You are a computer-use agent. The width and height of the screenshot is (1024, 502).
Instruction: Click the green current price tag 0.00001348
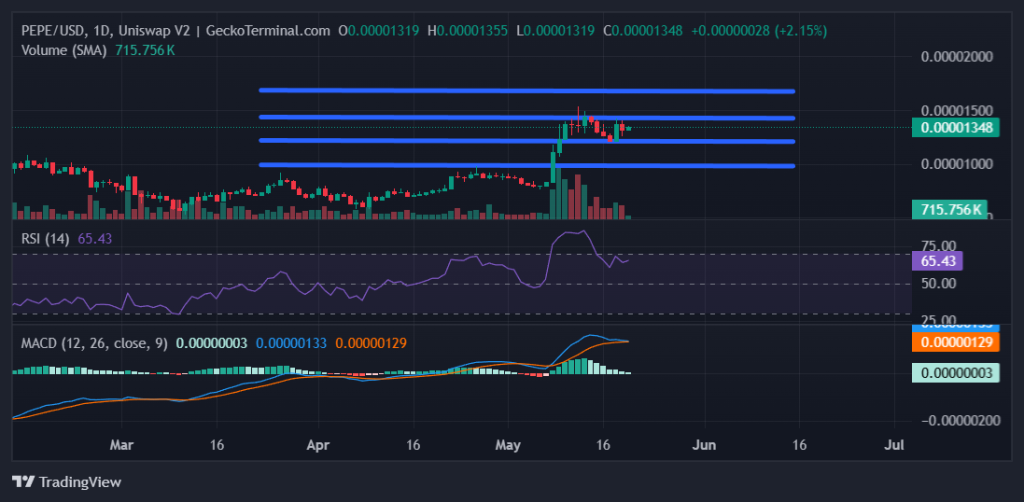(x=949, y=128)
